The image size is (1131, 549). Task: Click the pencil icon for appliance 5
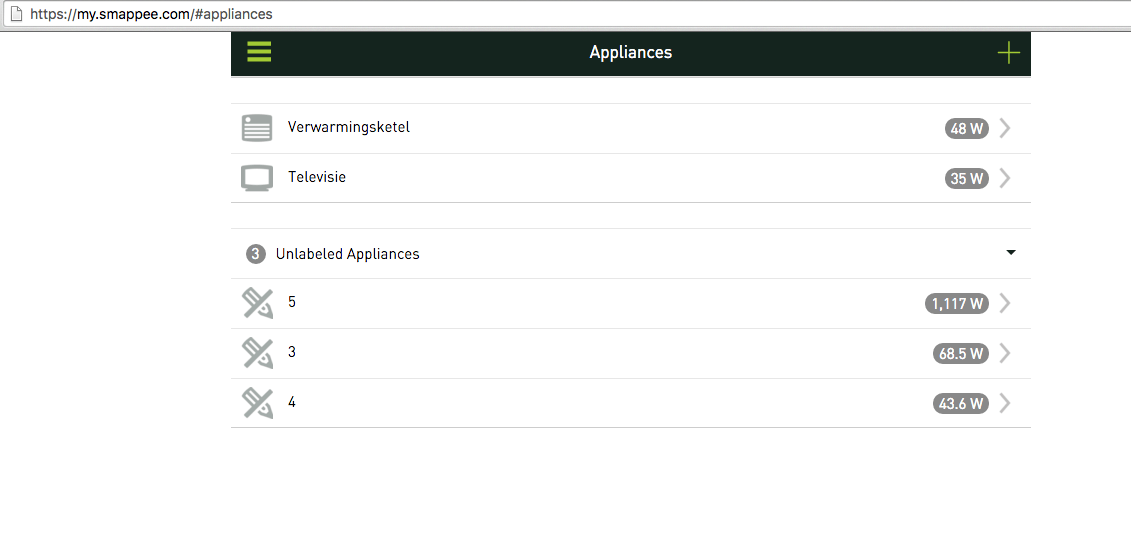(x=257, y=303)
